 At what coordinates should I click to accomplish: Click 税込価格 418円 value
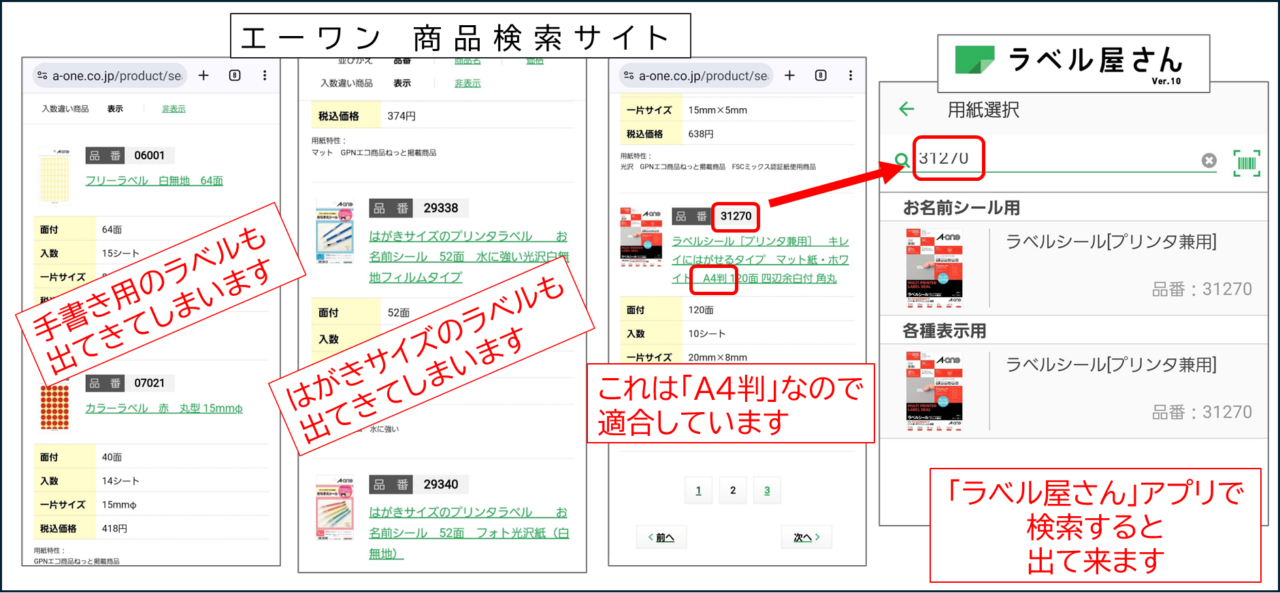[x=114, y=528]
